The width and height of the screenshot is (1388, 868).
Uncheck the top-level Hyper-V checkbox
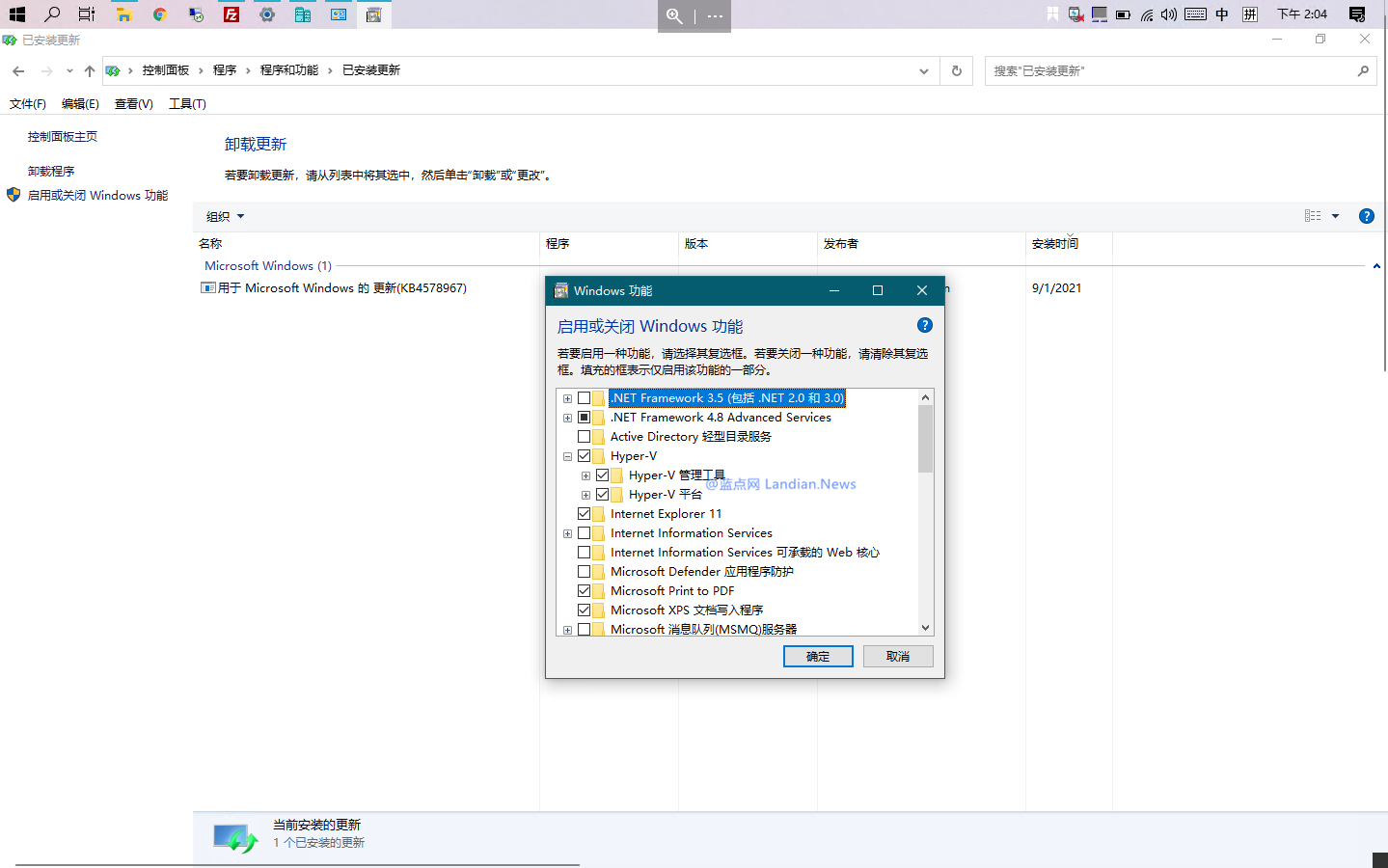pos(584,456)
